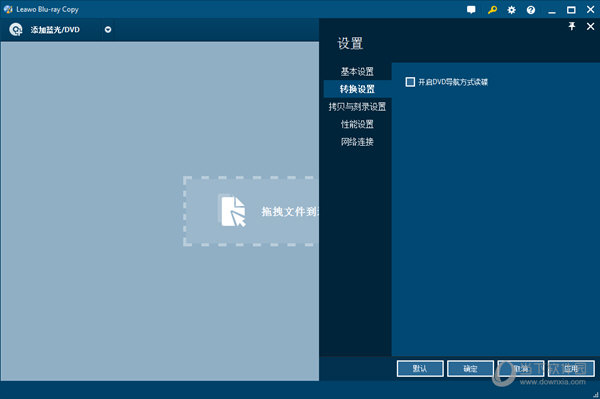Select the 转换设置 tab
600x399 pixels.
pos(357,89)
